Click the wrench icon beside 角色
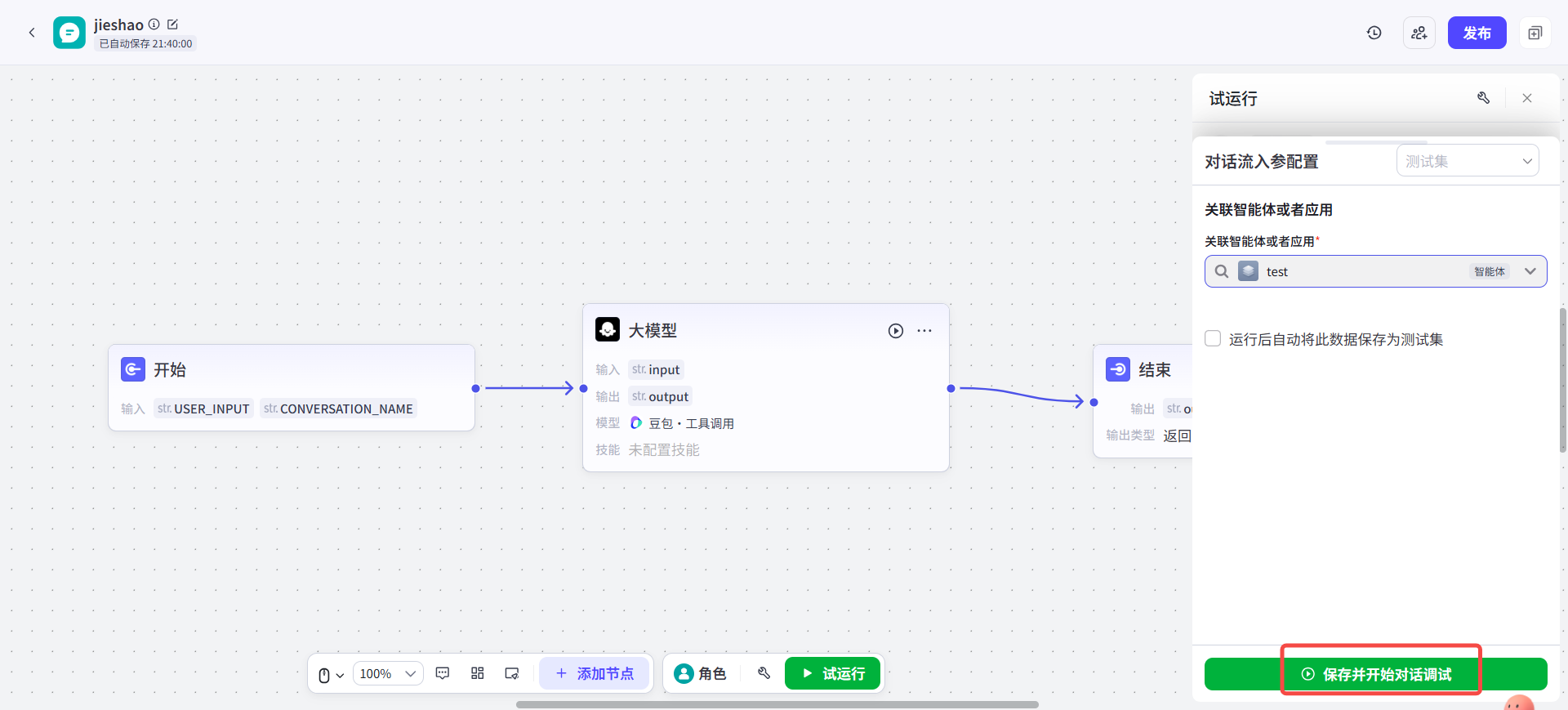The image size is (1568, 710). coord(764,673)
